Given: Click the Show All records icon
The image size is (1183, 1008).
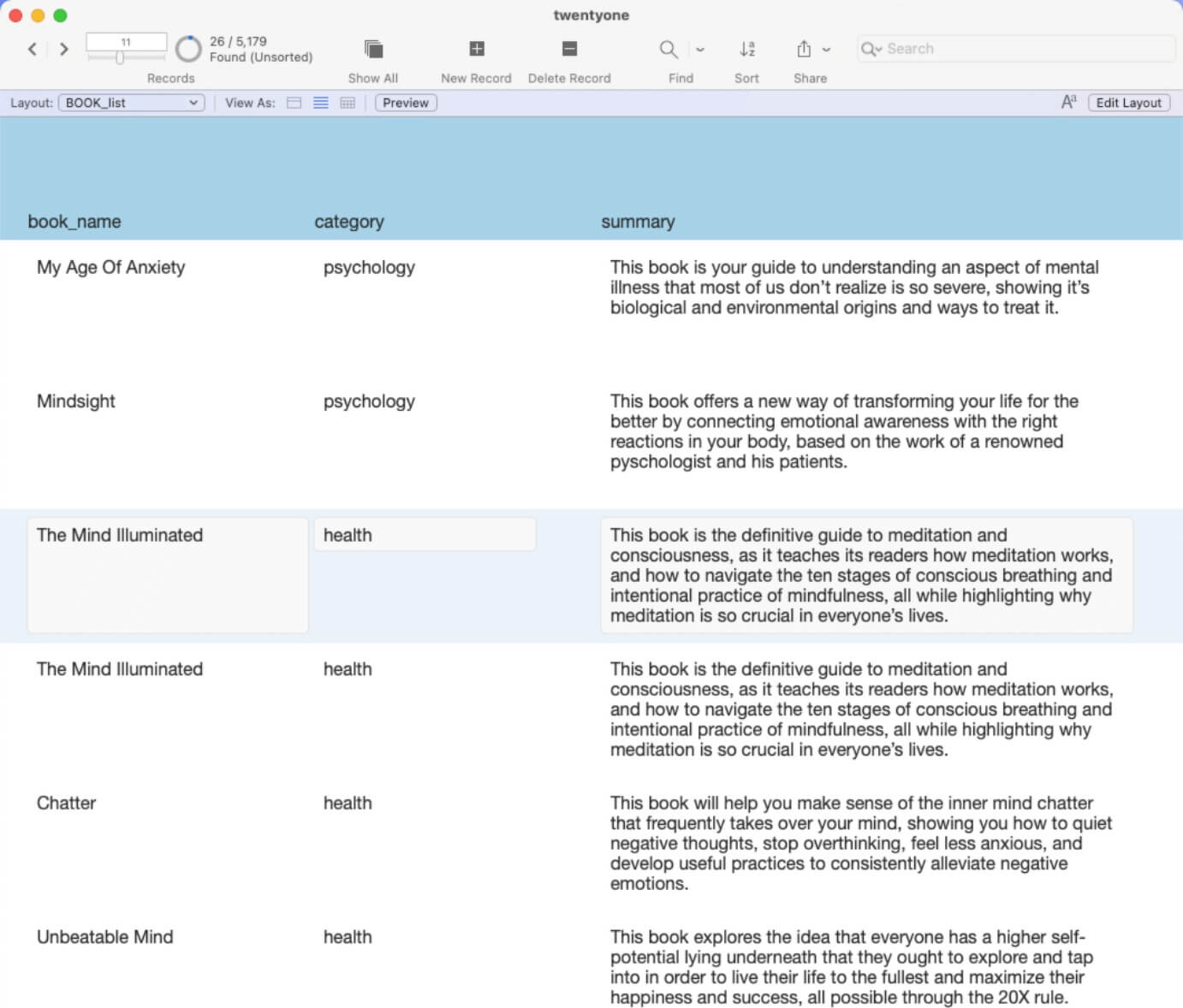Looking at the screenshot, I should (x=373, y=49).
